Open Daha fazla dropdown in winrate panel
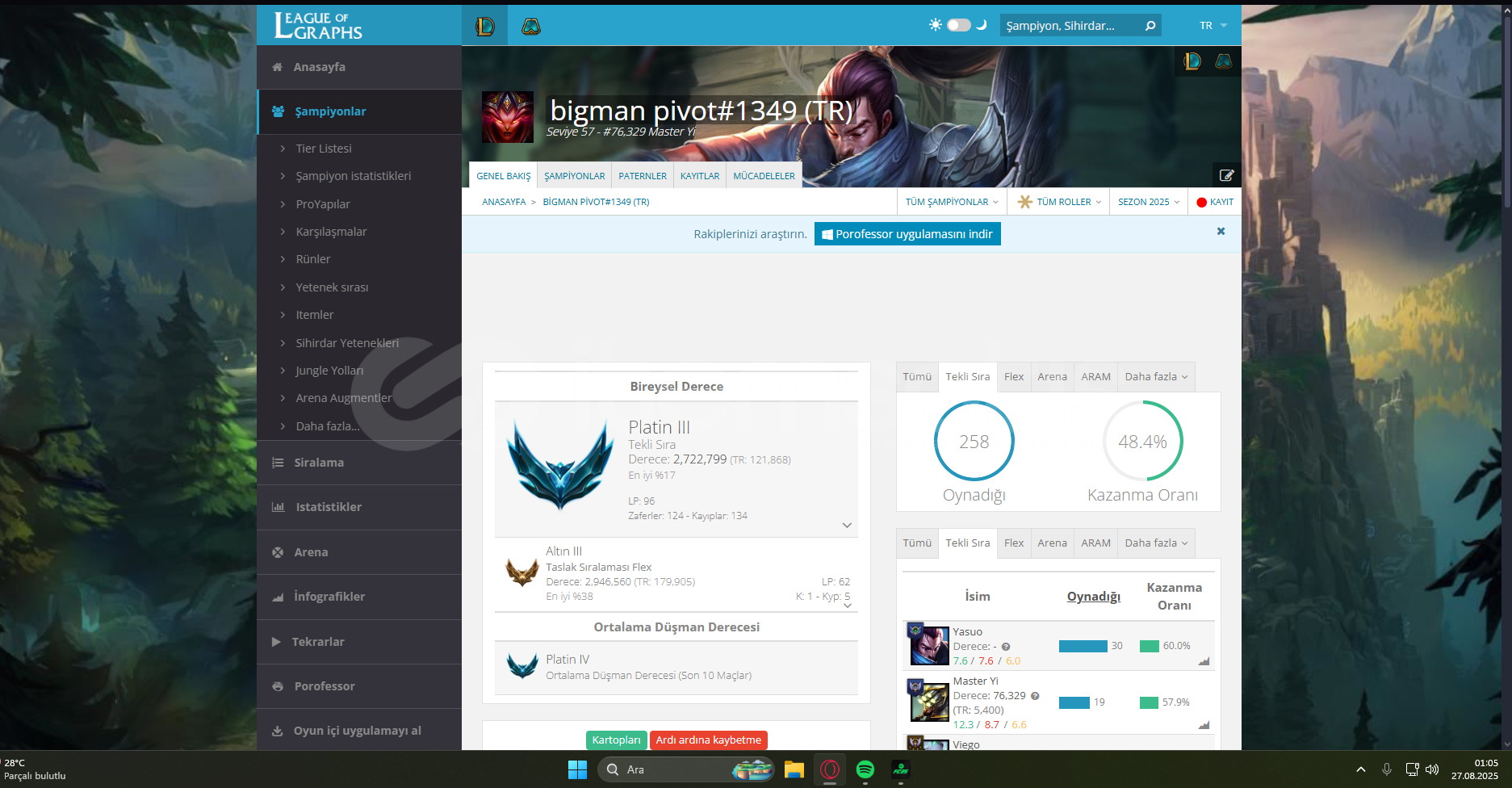The height and width of the screenshot is (788, 1512). (1156, 377)
